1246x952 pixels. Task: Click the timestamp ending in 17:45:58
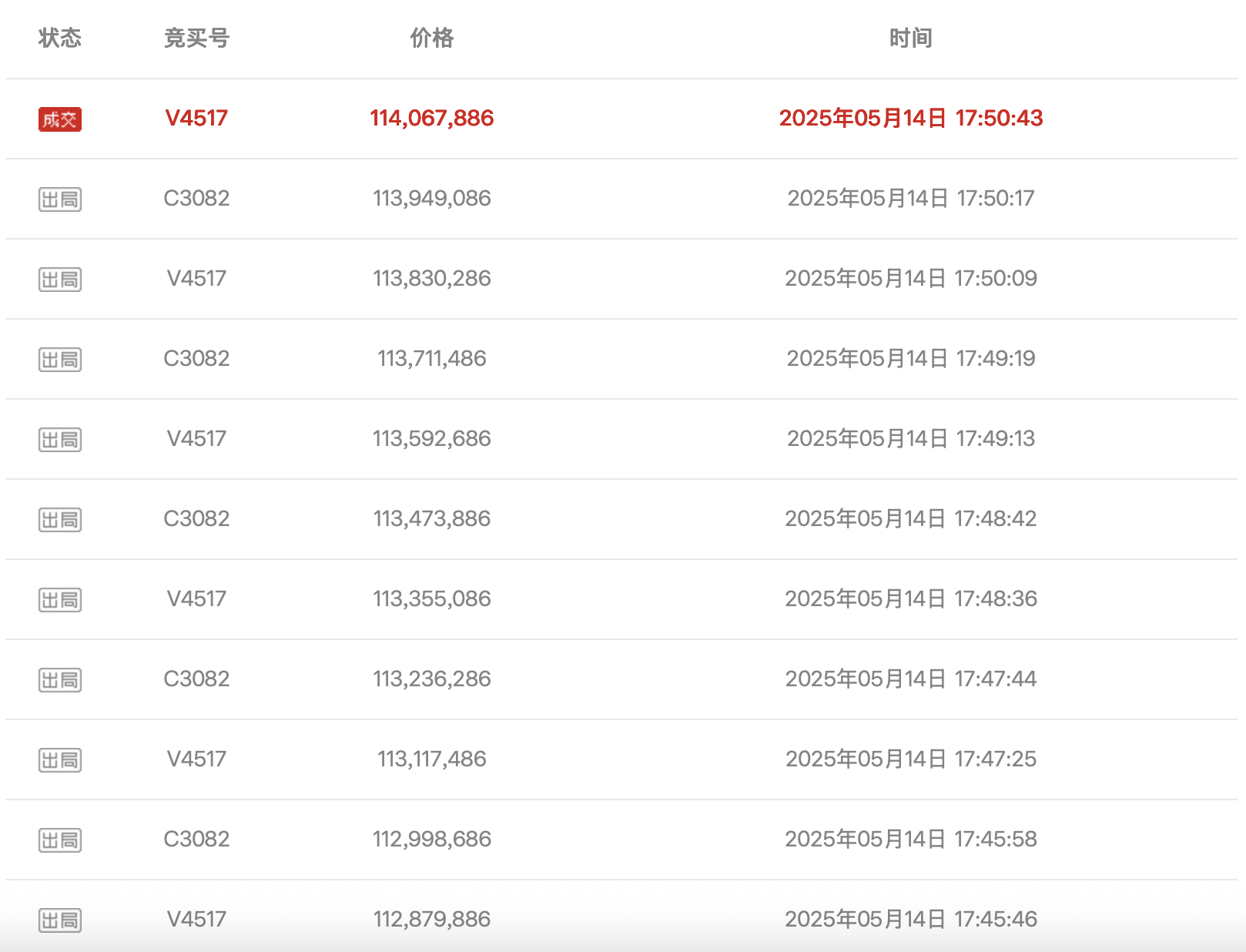(910, 839)
